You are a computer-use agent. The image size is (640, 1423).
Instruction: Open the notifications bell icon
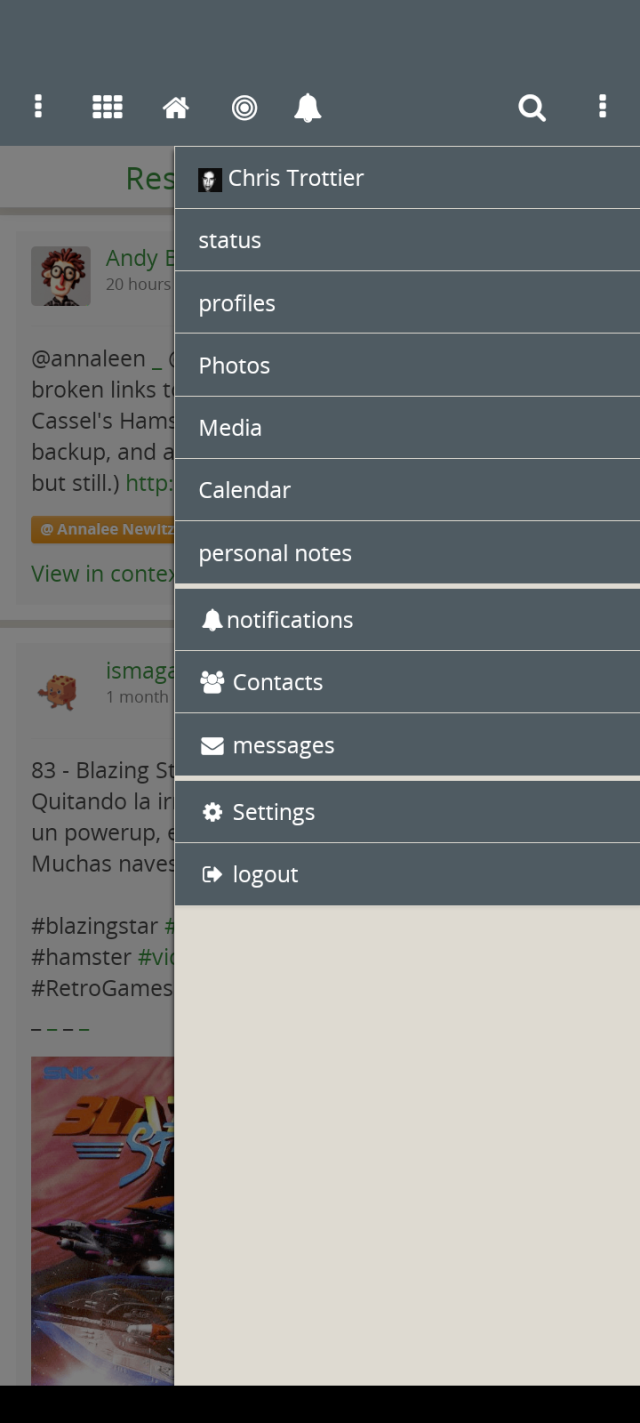click(x=308, y=107)
